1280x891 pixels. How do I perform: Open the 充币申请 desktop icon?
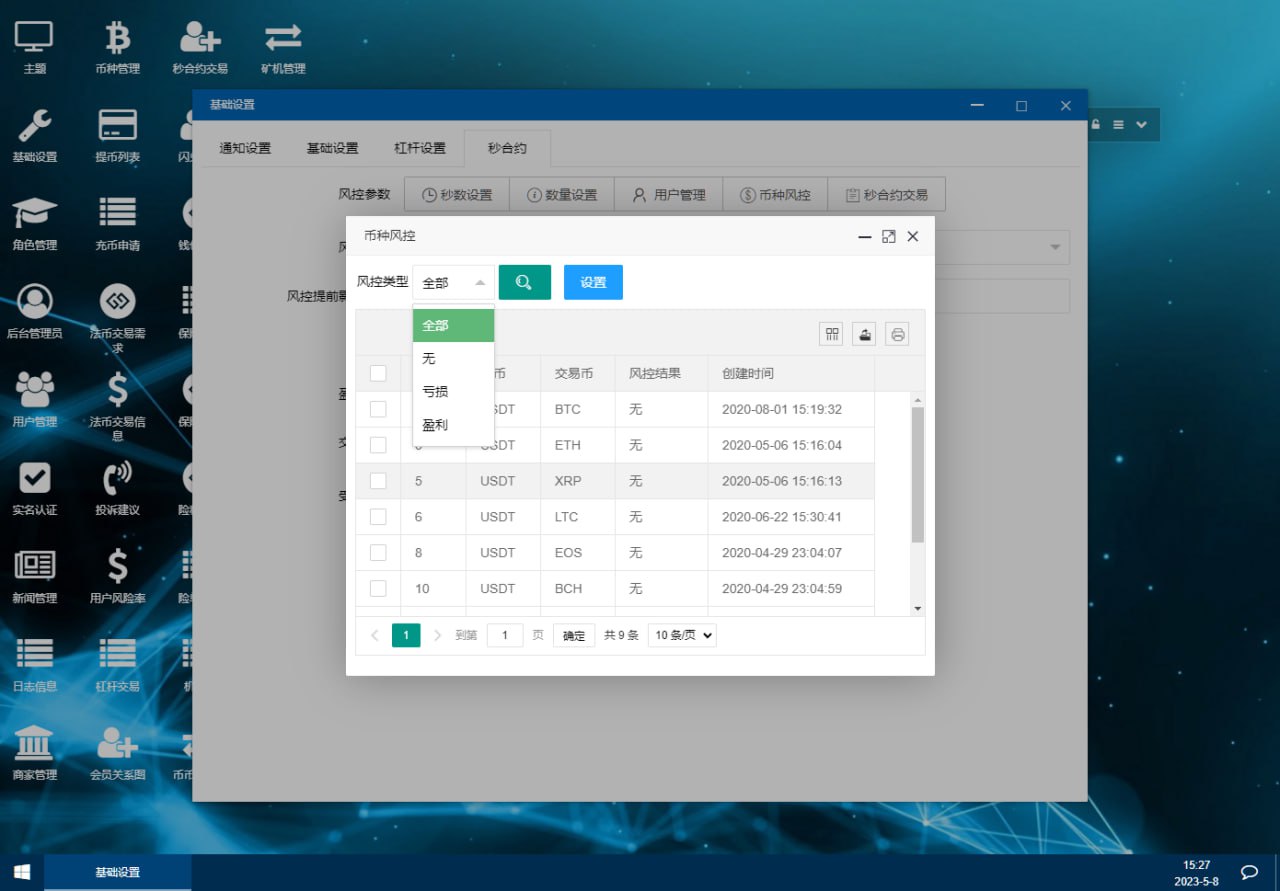[118, 223]
